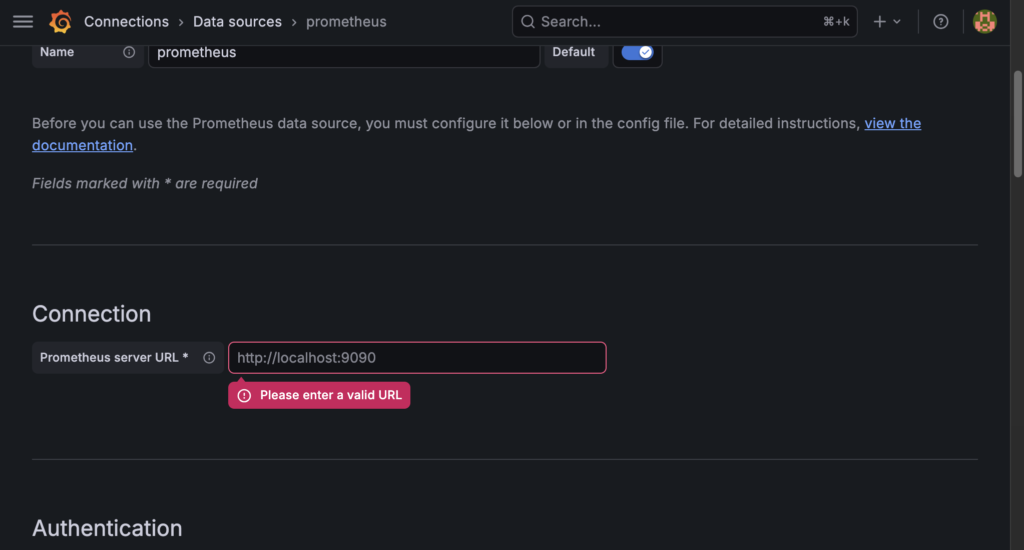Click the Grafana logo icon
Image resolution: width=1024 pixels, height=550 pixels.
coord(60,22)
